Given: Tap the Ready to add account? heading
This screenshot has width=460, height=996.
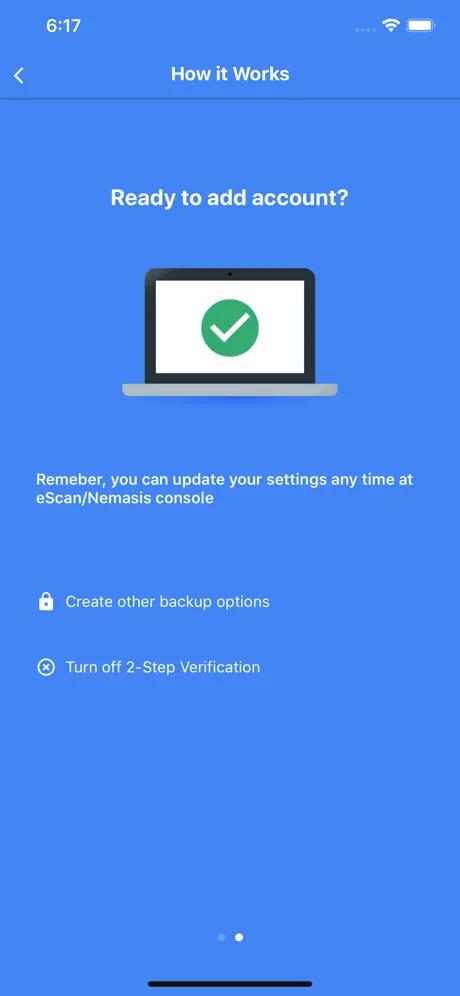Looking at the screenshot, I should coord(230,198).
